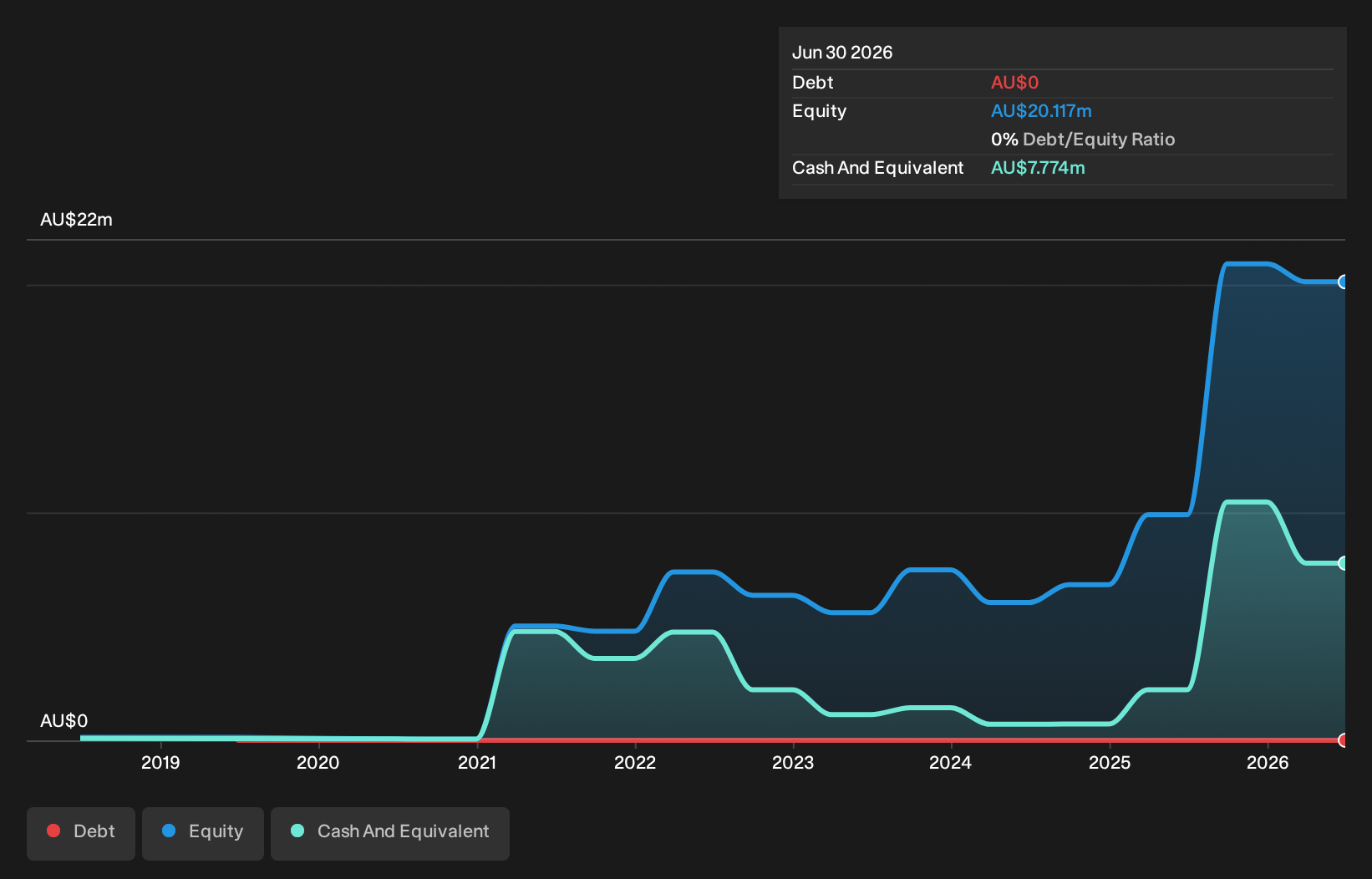Click the AU$0 y-axis label
The image size is (1372, 879).
pos(64,721)
